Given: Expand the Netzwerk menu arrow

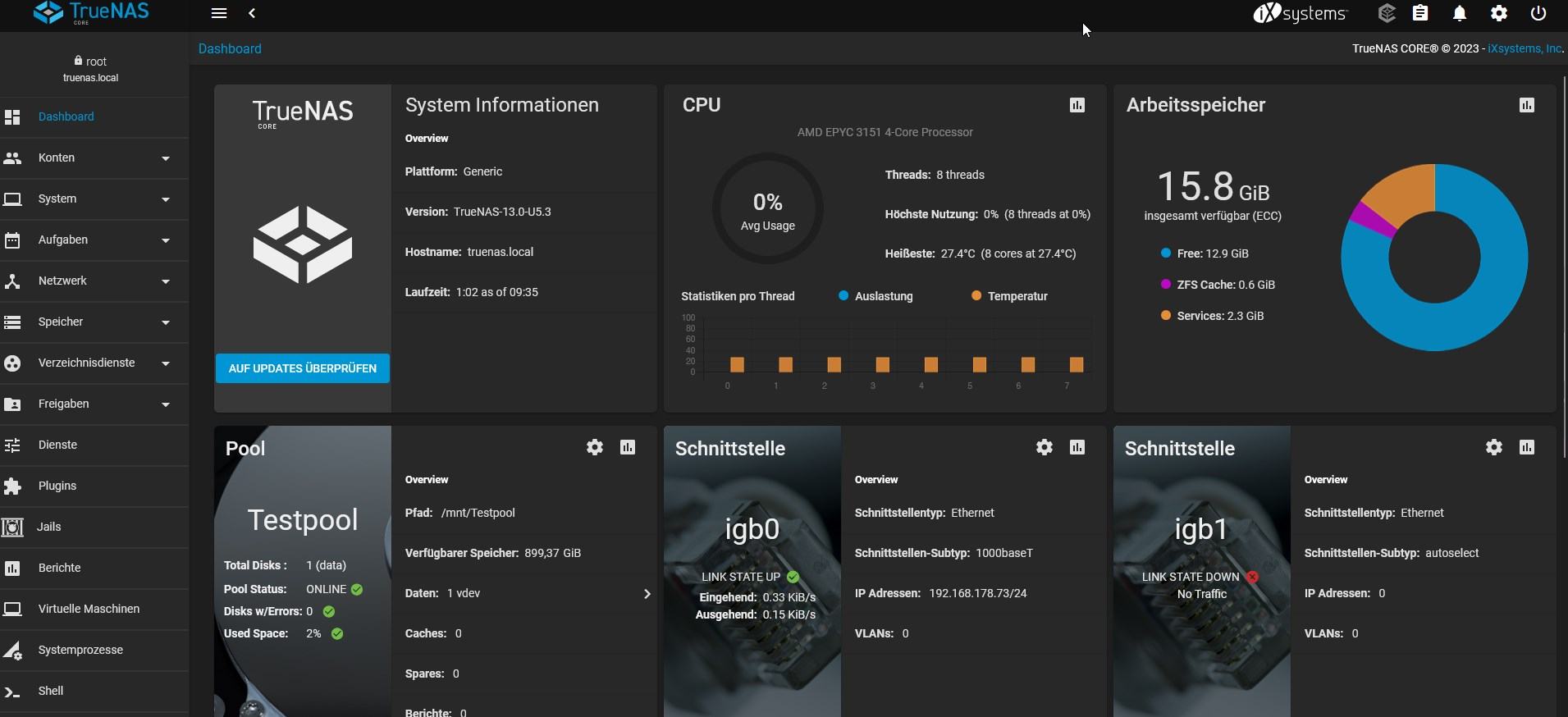Looking at the screenshot, I should (x=166, y=281).
